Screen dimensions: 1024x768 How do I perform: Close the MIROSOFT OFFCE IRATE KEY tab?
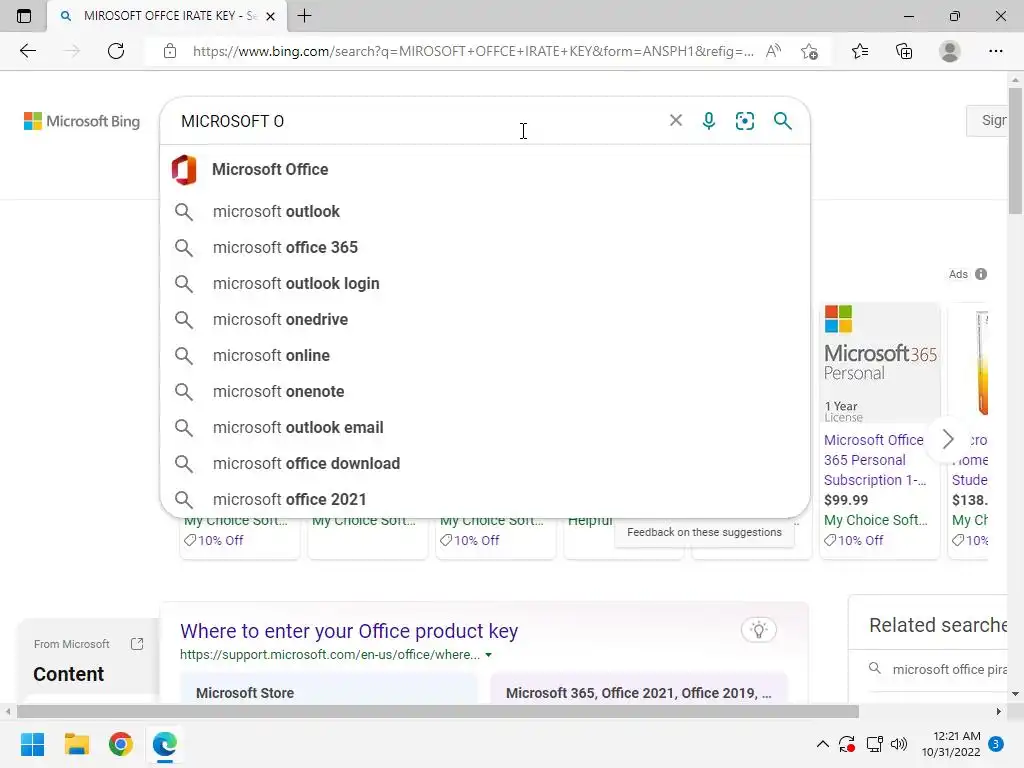click(x=270, y=16)
